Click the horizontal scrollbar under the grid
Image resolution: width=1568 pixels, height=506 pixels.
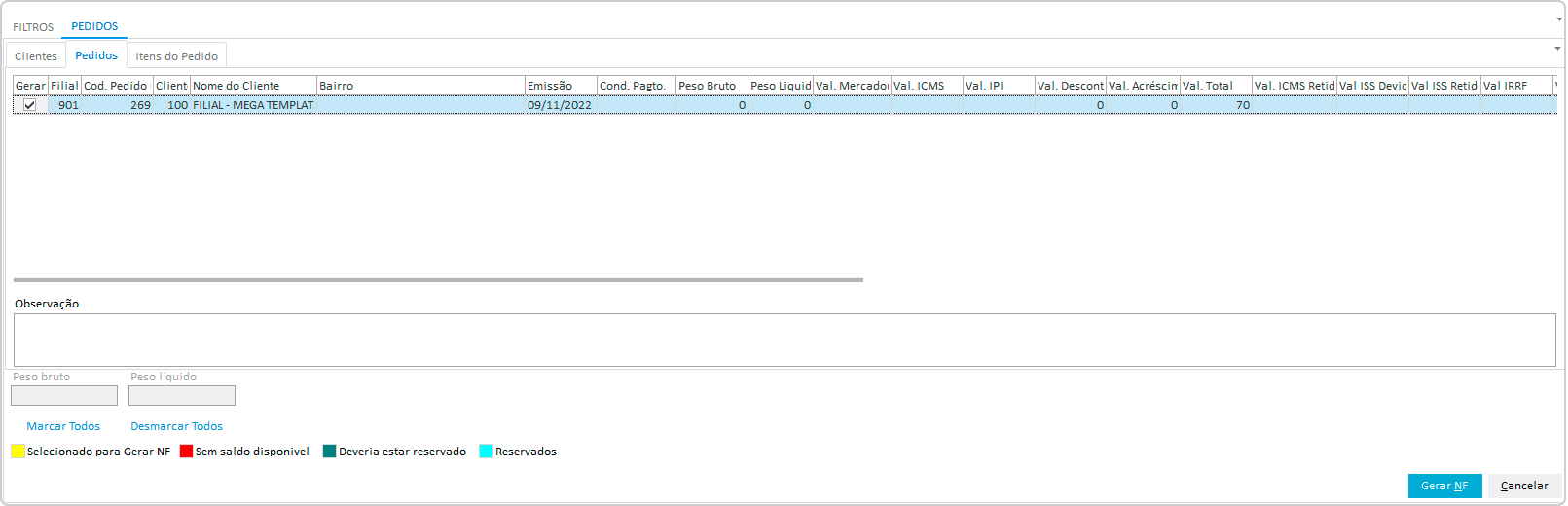tap(438, 280)
